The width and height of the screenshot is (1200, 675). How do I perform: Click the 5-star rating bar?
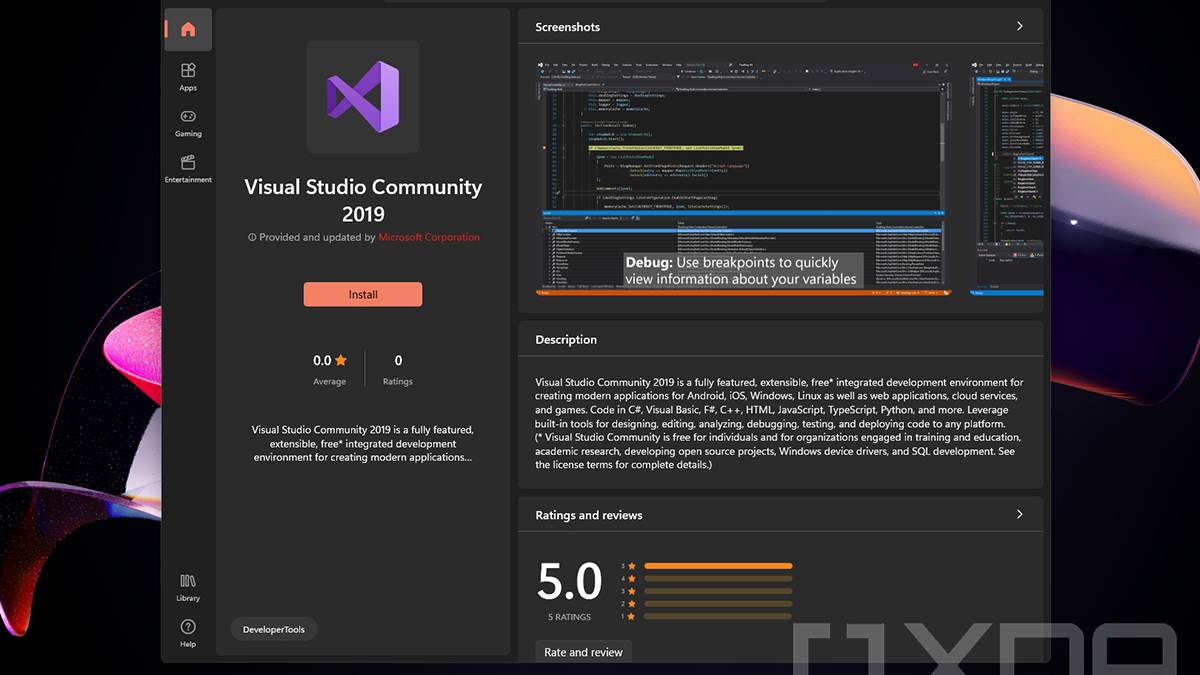[718, 566]
